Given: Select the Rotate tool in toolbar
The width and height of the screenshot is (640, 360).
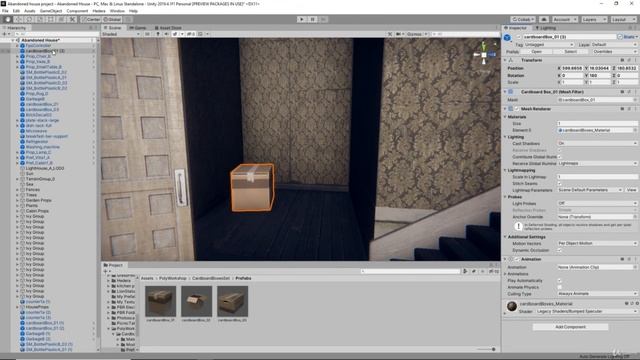Looking at the screenshot, I should pyautogui.click(x=29, y=19).
